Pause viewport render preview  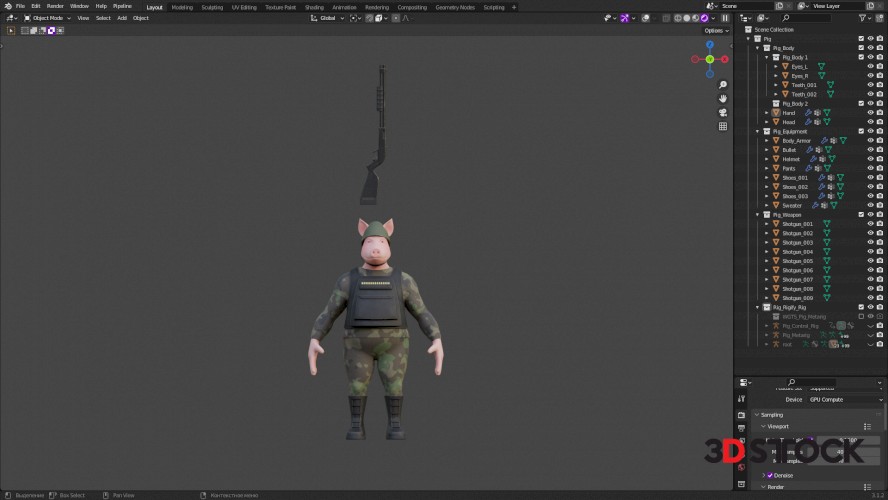coord(725,18)
